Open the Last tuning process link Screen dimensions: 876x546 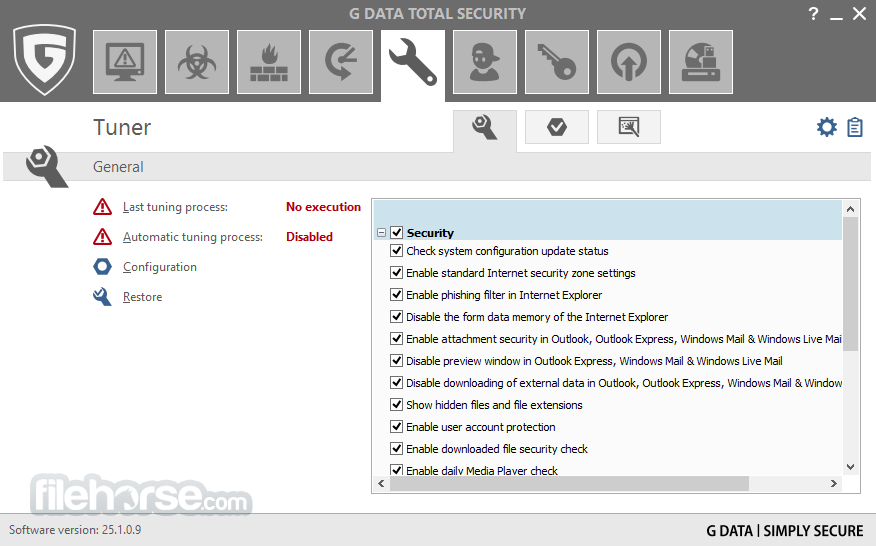pos(175,207)
